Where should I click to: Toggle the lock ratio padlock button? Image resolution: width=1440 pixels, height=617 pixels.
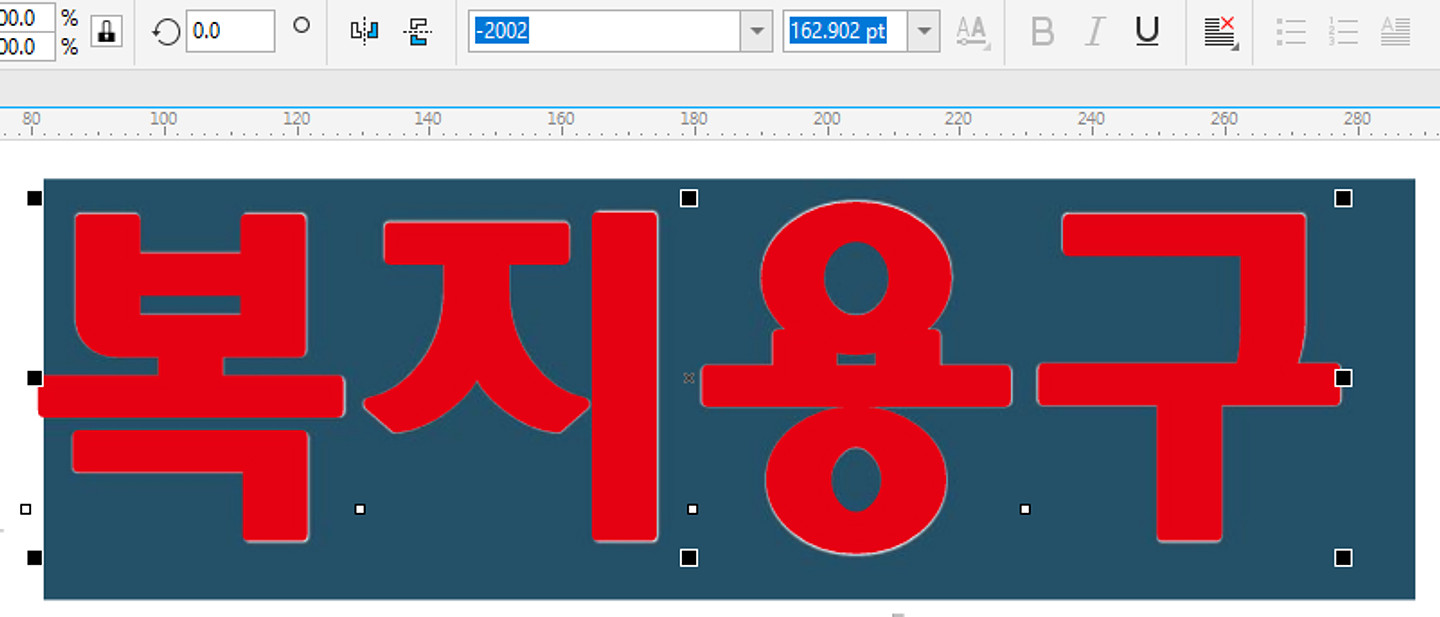point(106,32)
